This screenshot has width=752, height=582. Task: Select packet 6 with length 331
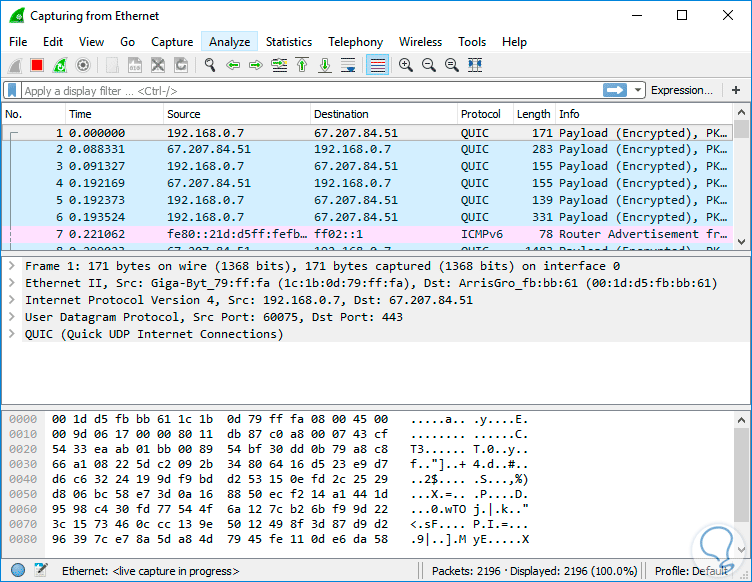coord(367,217)
